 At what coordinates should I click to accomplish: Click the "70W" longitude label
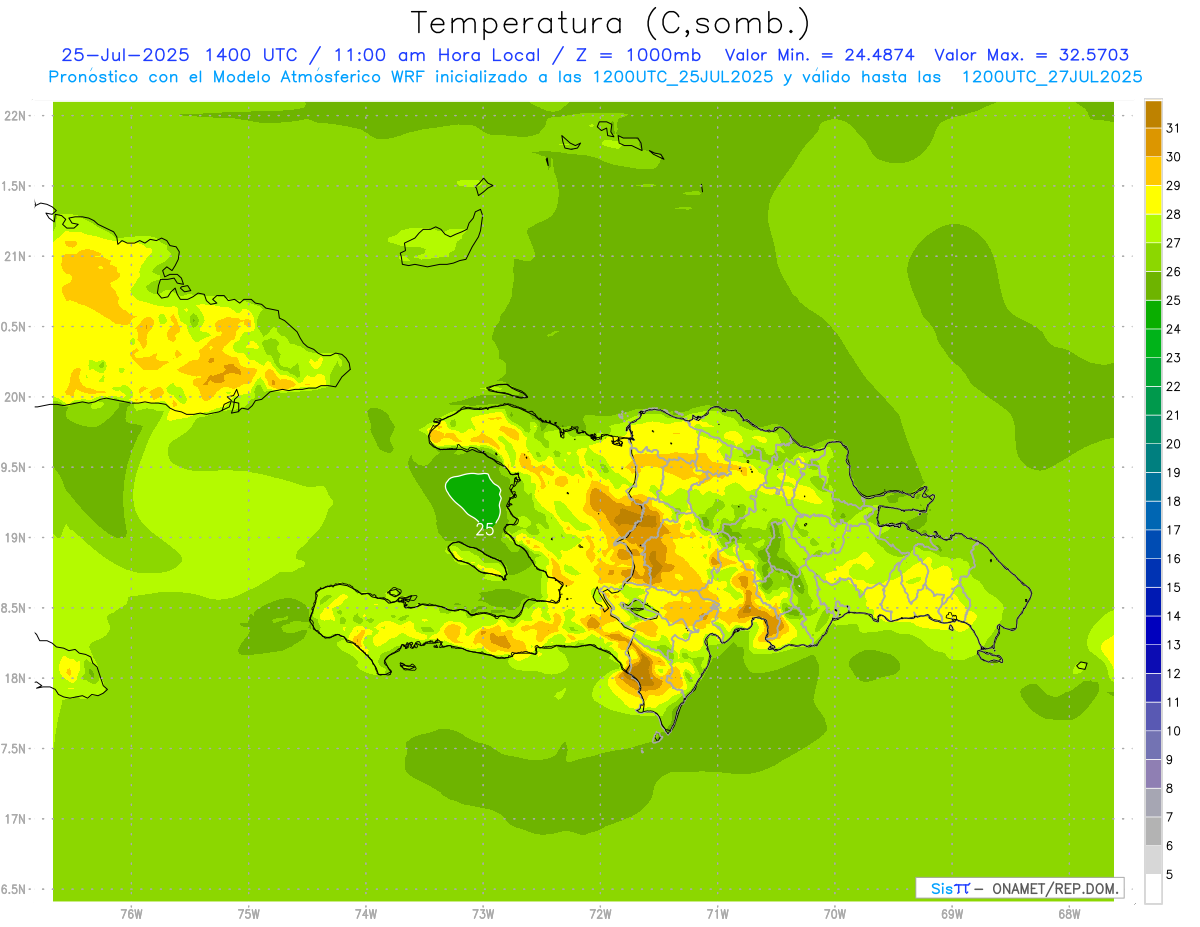click(835, 914)
